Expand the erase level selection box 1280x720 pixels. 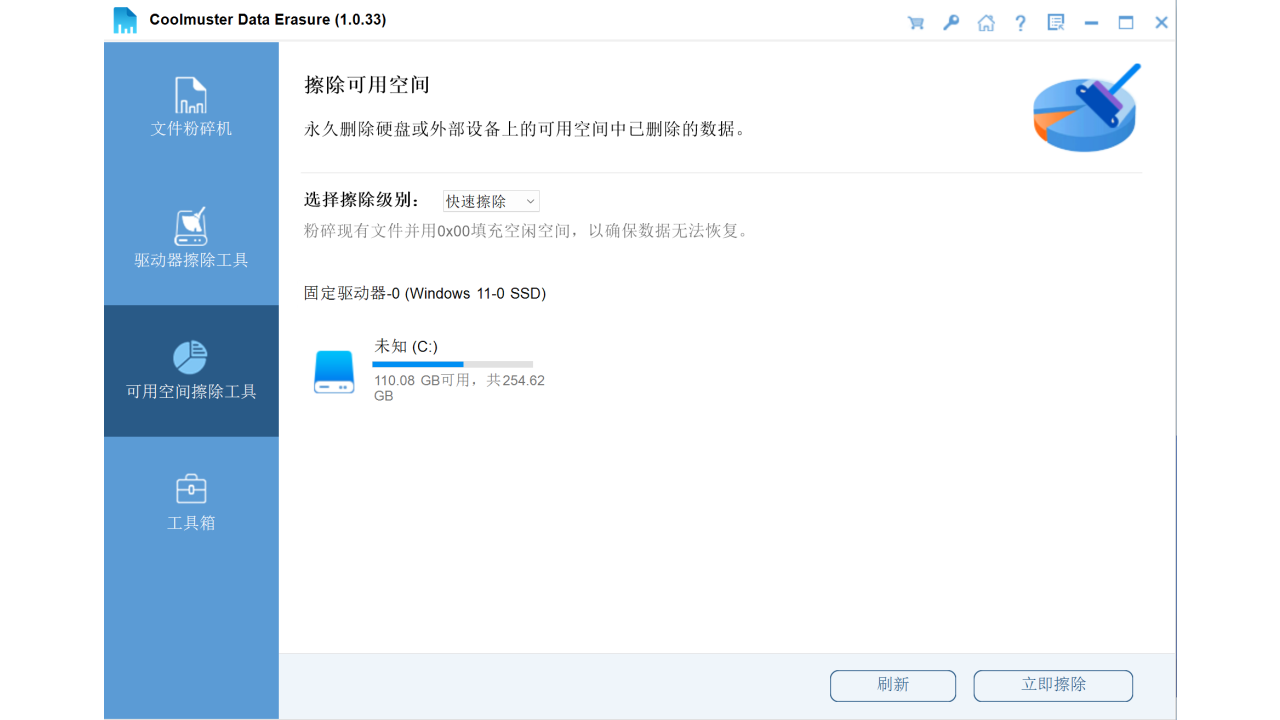click(492, 200)
